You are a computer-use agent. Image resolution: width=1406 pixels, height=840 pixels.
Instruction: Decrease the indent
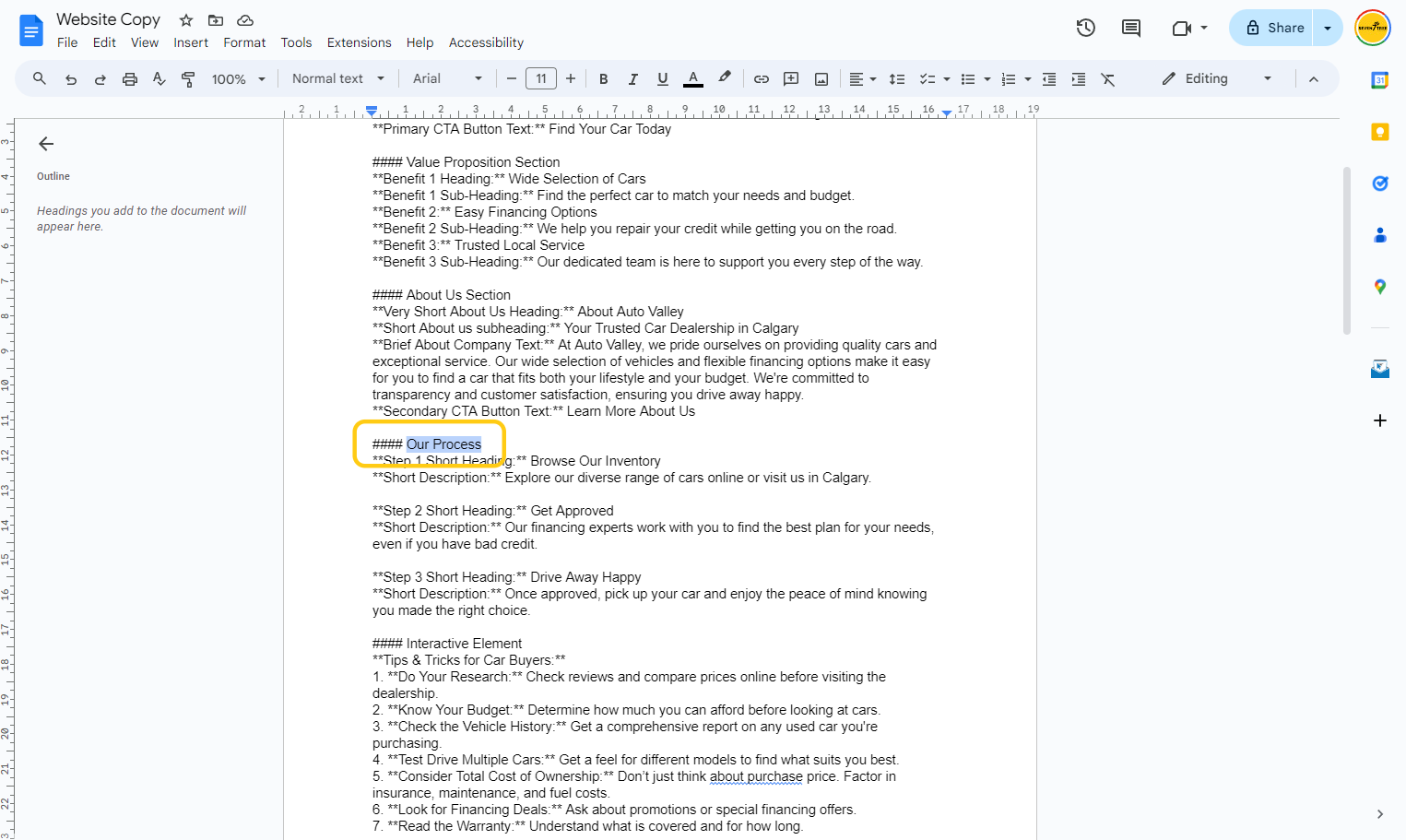pyautogui.click(x=1049, y=79)
